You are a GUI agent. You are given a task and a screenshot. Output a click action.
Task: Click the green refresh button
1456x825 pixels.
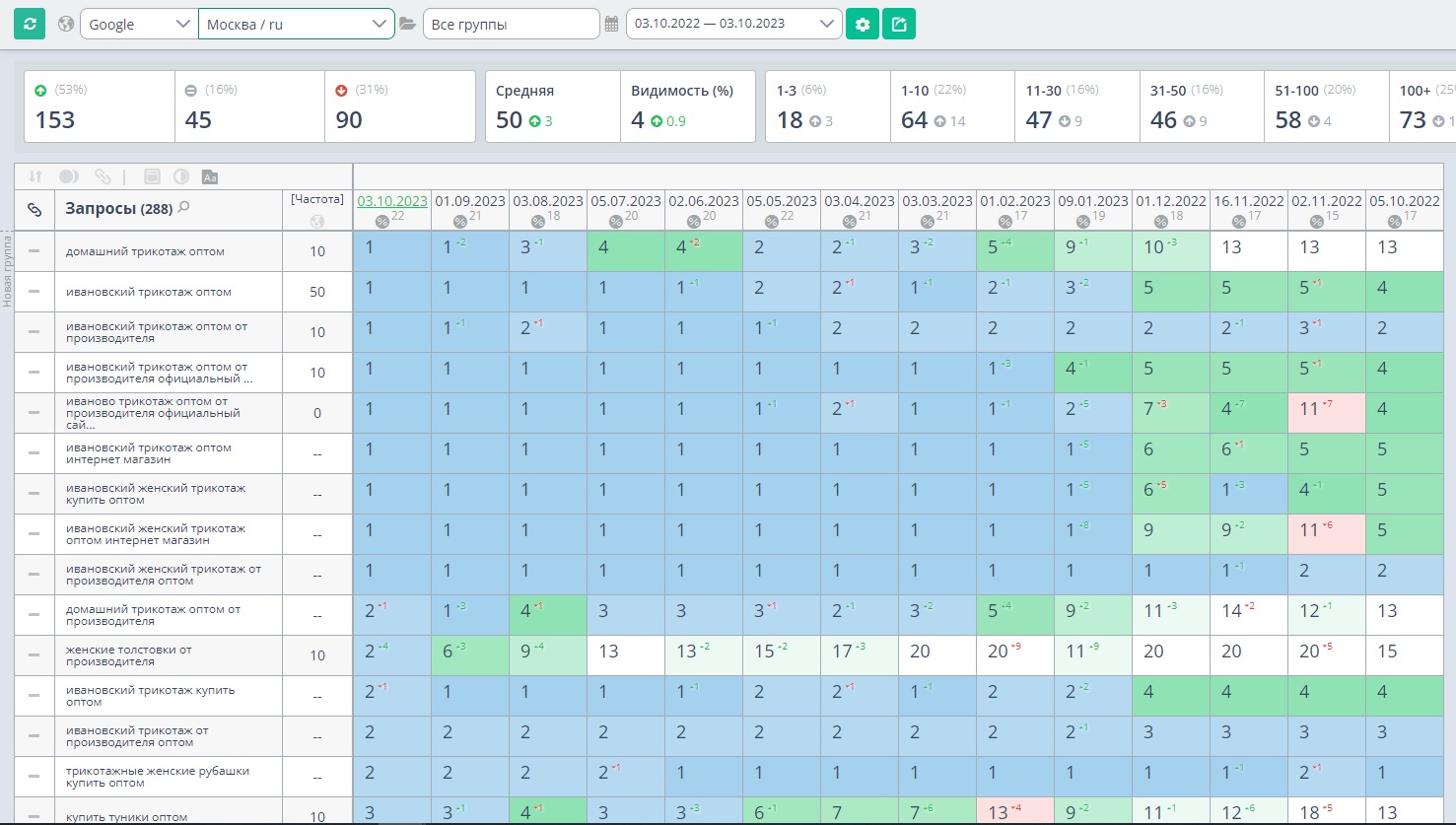[30, 24]
